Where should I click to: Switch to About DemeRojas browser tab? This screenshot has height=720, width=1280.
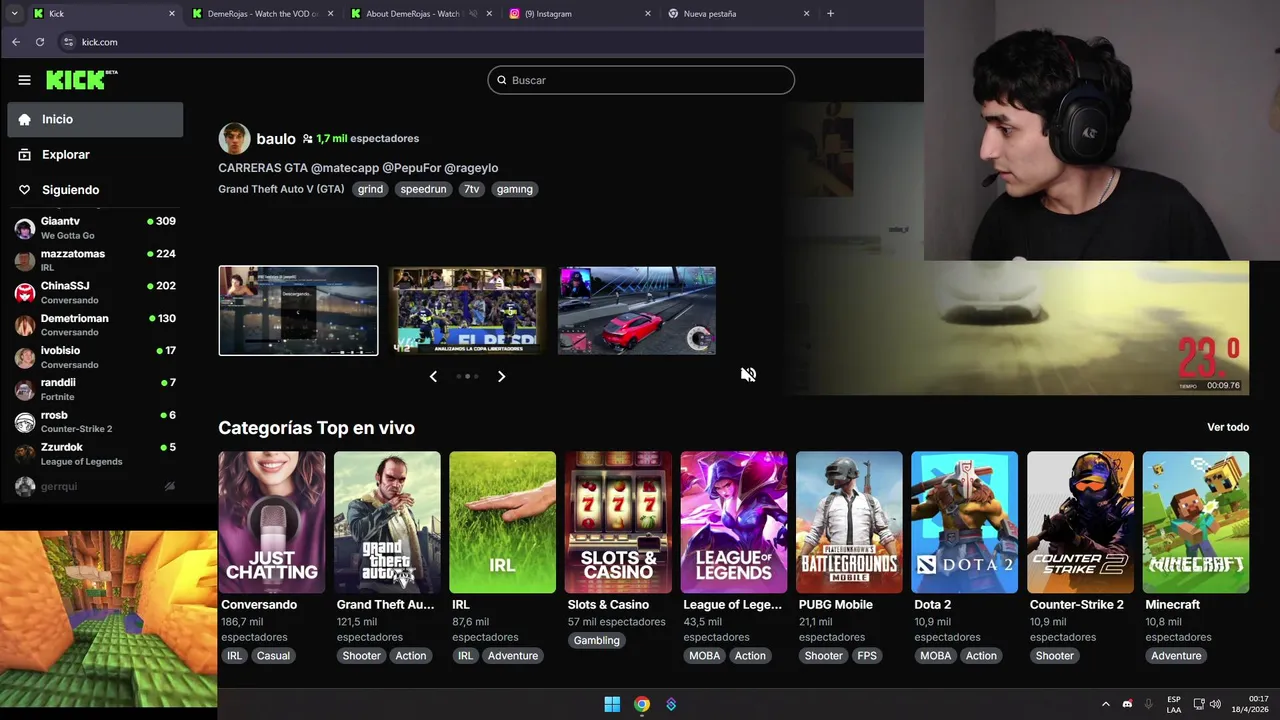click(420, 14)
